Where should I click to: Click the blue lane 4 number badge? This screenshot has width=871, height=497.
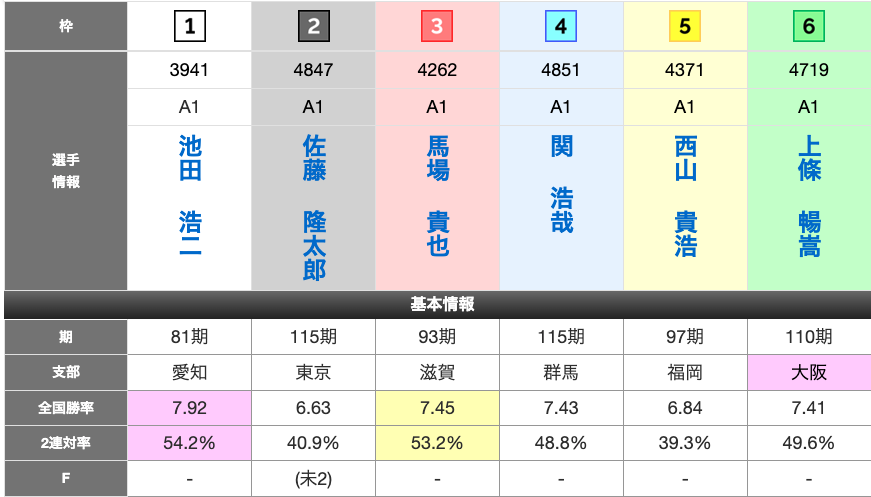coord(561,27)
